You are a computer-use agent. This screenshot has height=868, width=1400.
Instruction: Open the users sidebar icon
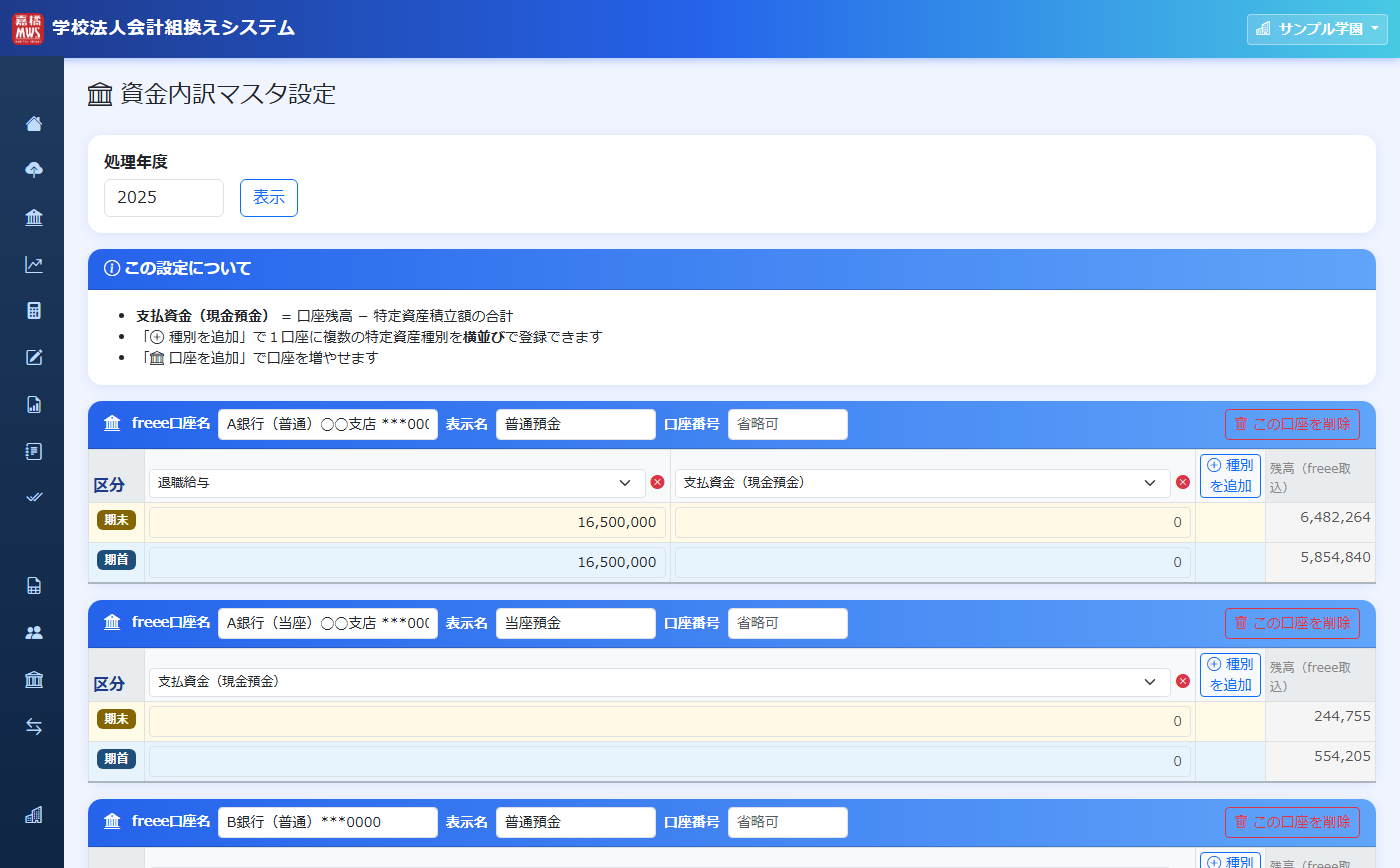click(34, 633)
